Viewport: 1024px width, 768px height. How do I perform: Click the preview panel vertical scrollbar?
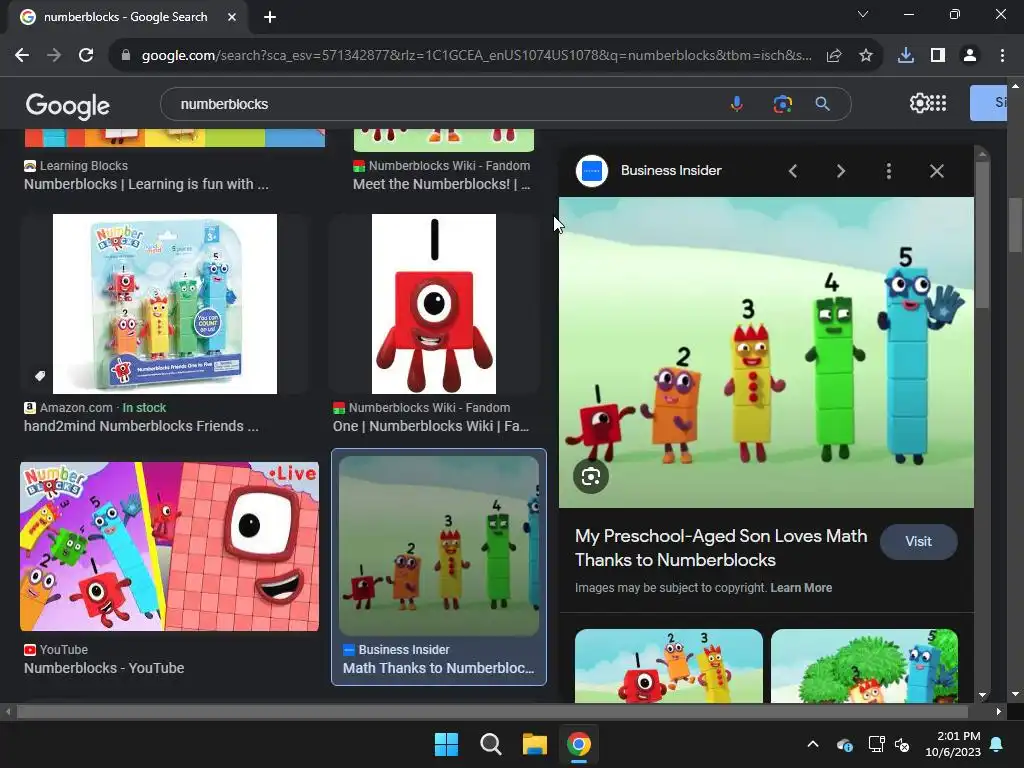click(982, 235)
